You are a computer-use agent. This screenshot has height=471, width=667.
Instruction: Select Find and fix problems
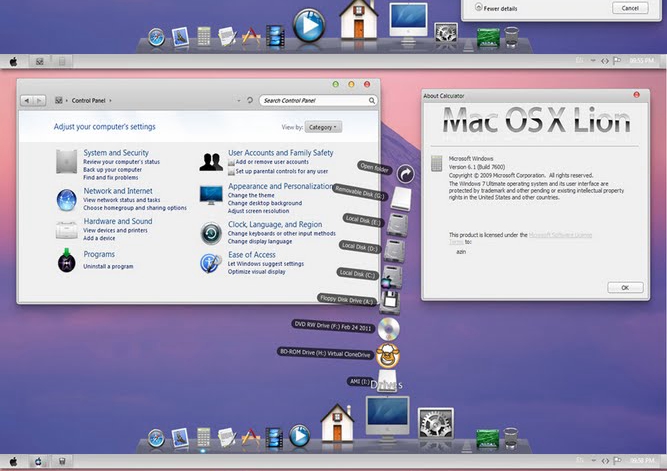click(111, 177)
